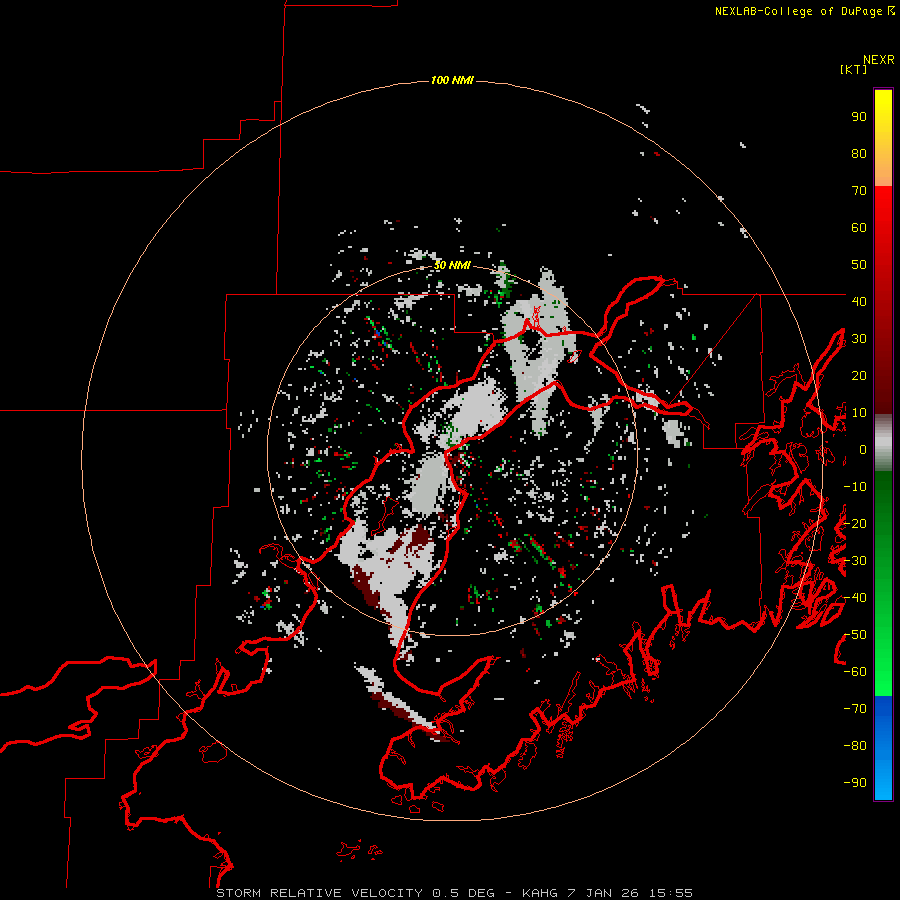This screenshot has height=900, width=900.
Task: Click the NEXR label above the color scale
Action: point(878,60)
